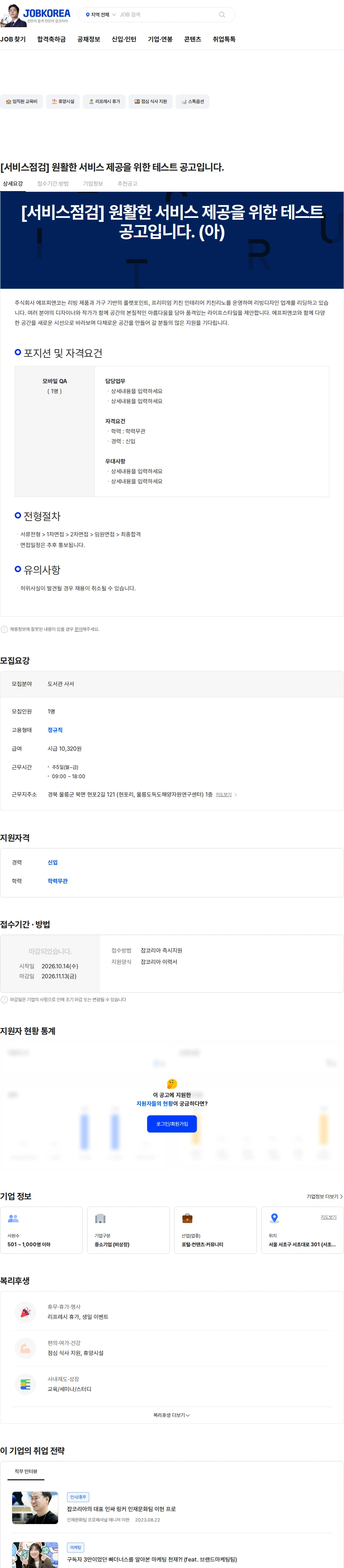Click the 로그인/회원가입 button
The height and width of the screenshot is (1568, 344).
(172, 1124)
